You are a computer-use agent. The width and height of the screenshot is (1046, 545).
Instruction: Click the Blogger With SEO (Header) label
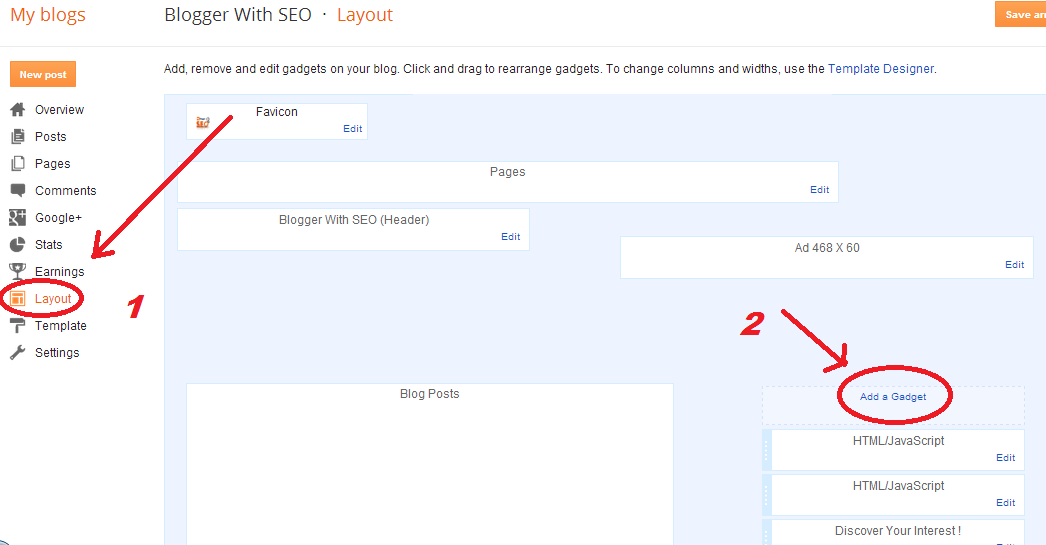click(x=354, y=219)
